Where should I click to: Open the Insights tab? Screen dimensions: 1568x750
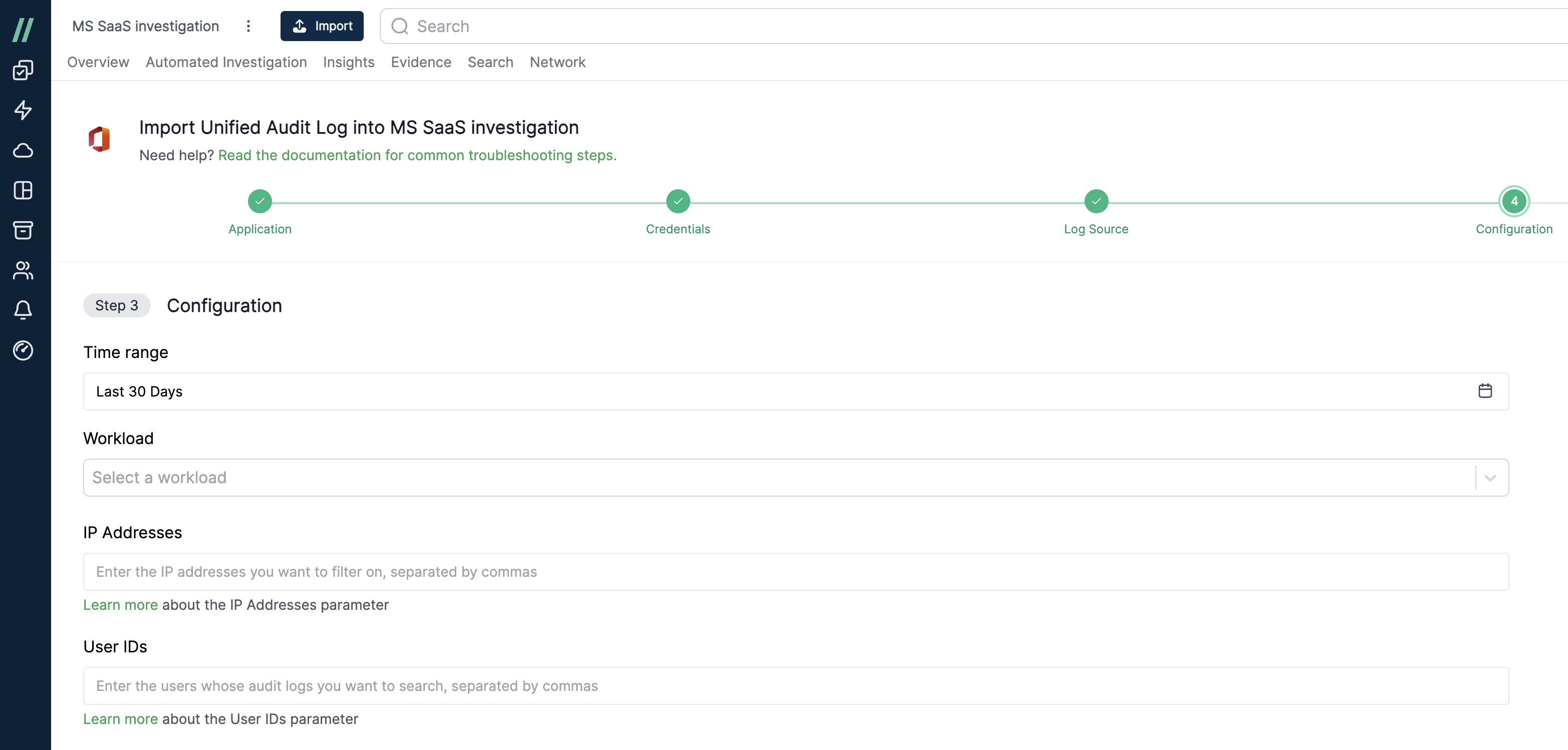349,62
